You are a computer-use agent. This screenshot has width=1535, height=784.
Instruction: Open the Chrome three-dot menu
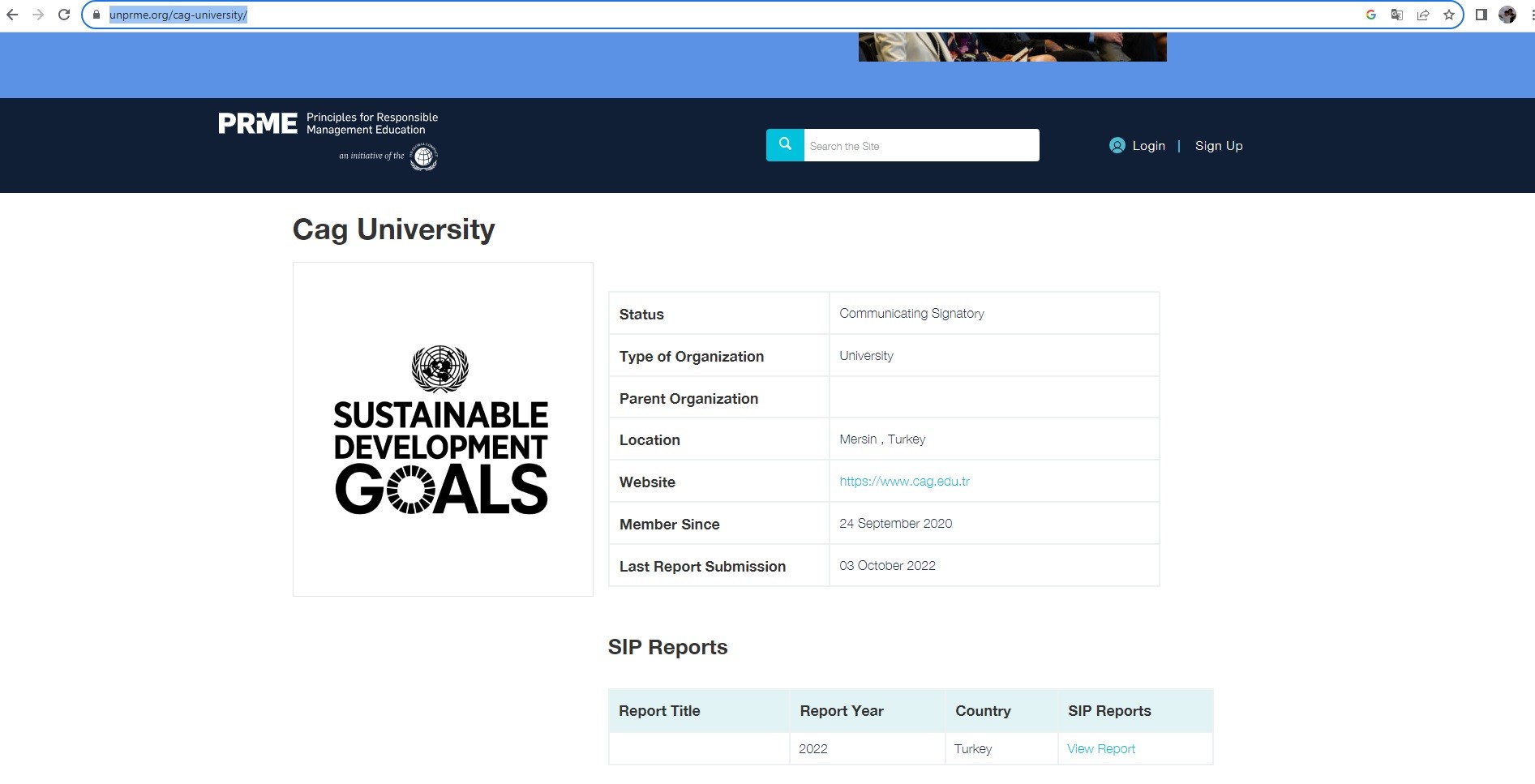coord(1531,15)
